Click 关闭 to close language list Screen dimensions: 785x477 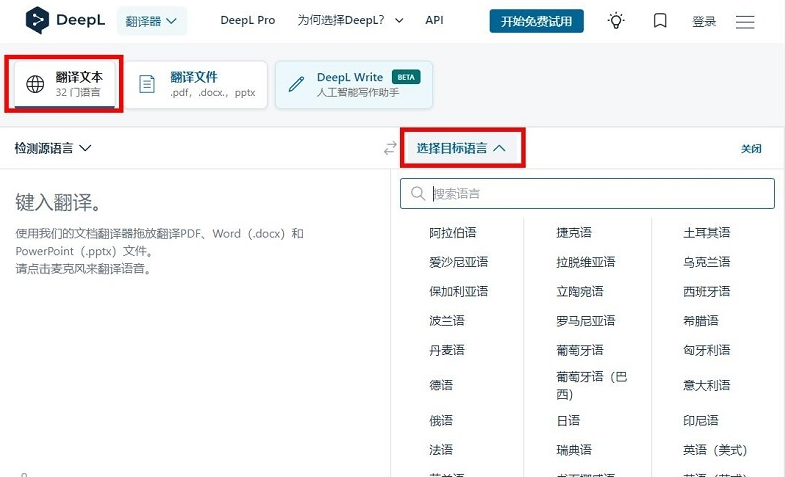(751, 149)
